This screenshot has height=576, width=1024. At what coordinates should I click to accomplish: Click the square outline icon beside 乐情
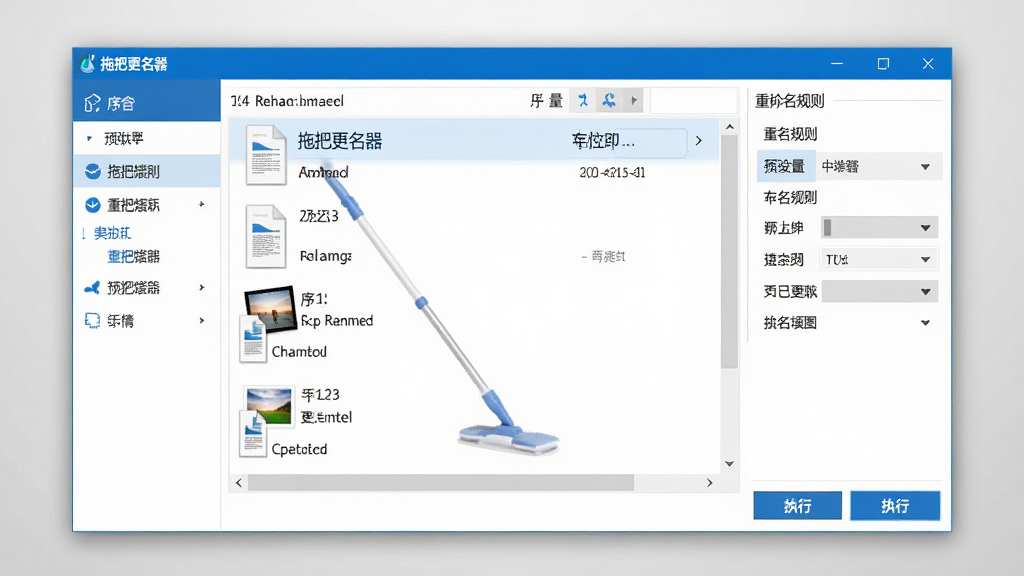92,320
